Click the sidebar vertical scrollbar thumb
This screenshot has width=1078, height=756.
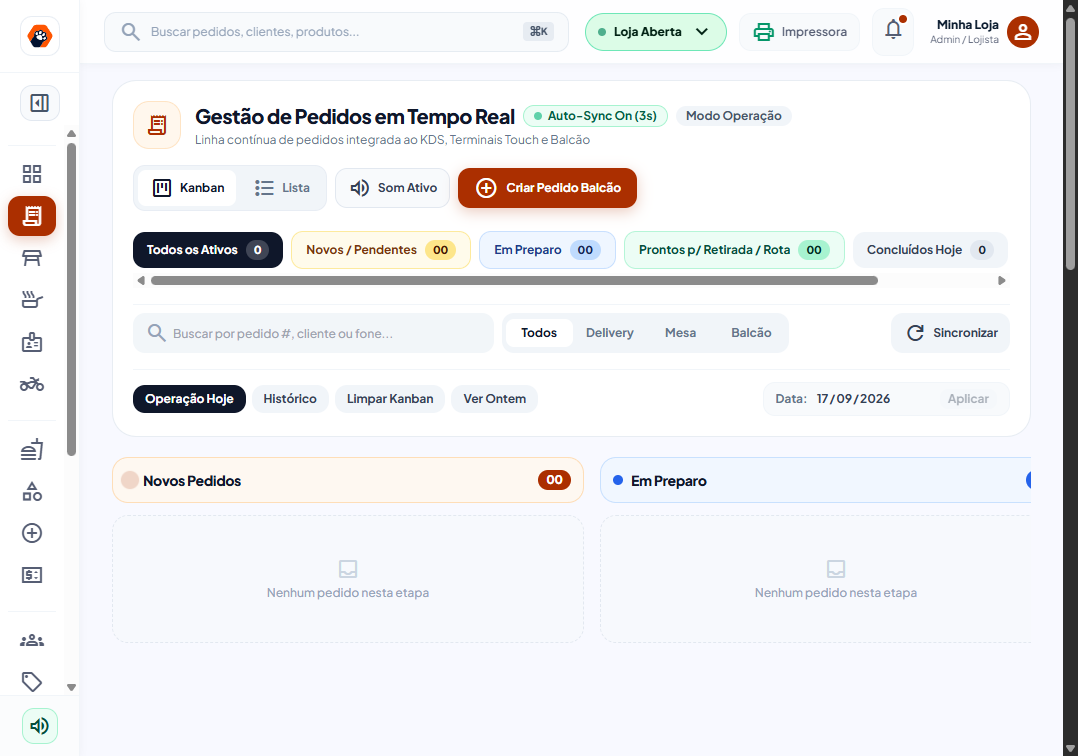(72, 299)
